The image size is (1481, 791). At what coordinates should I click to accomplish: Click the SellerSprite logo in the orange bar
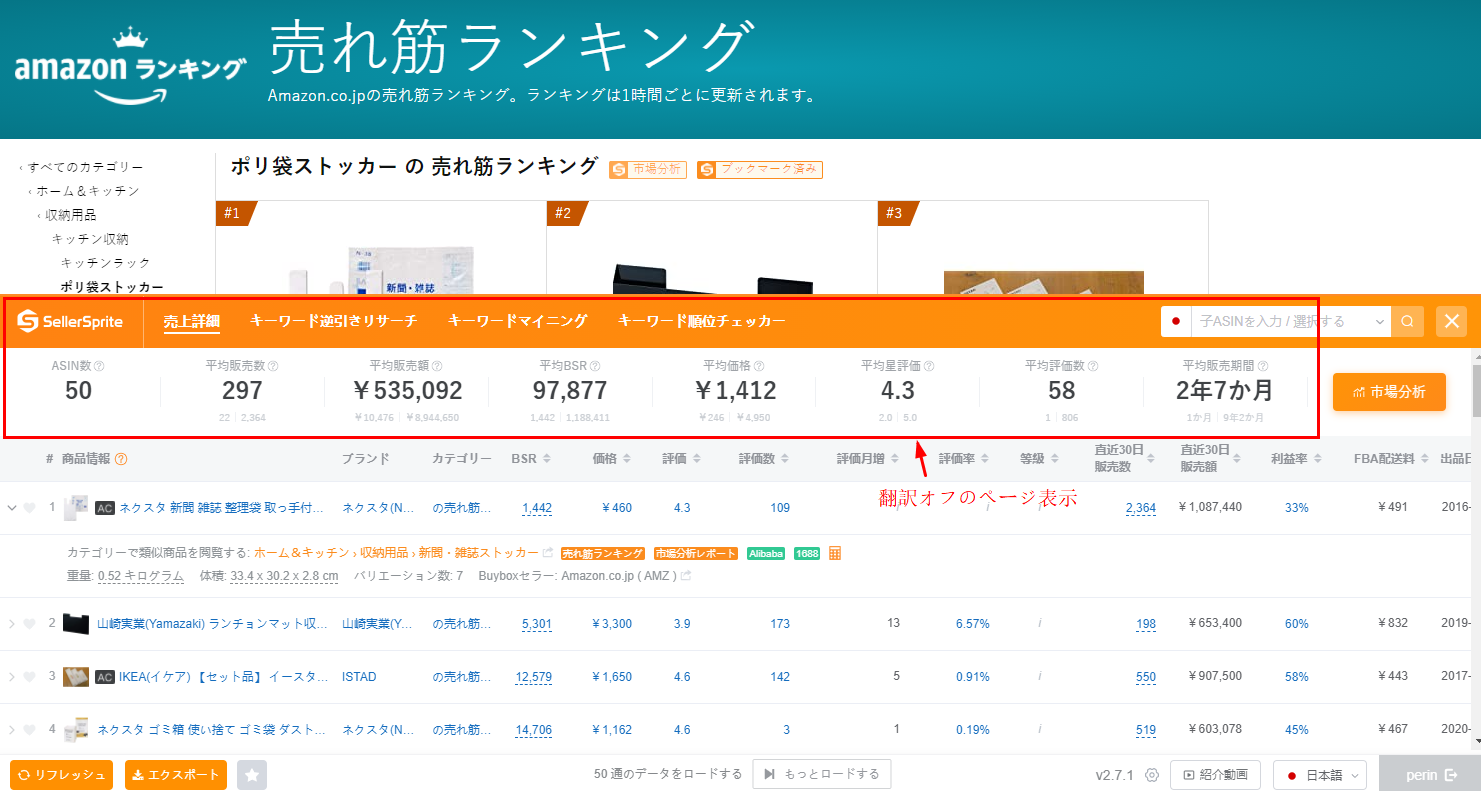(70, 321)
